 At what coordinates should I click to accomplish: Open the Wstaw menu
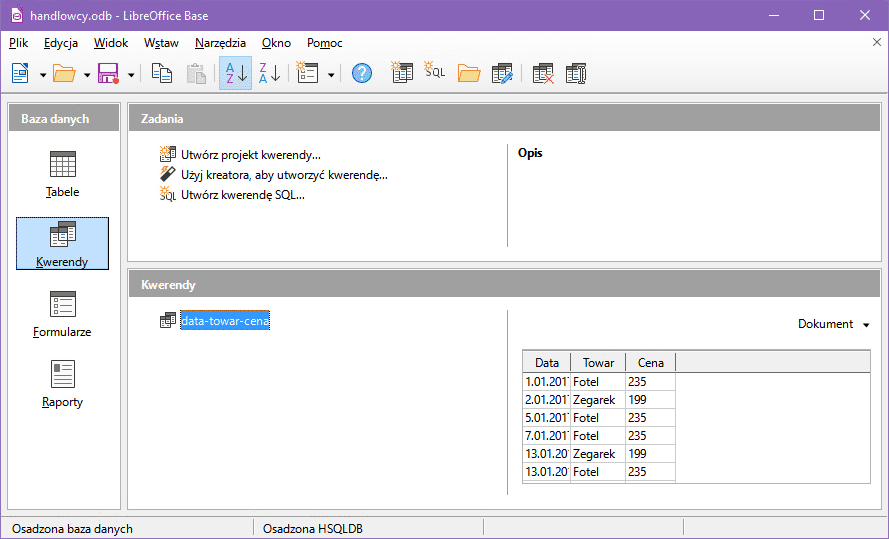[161, 43]
